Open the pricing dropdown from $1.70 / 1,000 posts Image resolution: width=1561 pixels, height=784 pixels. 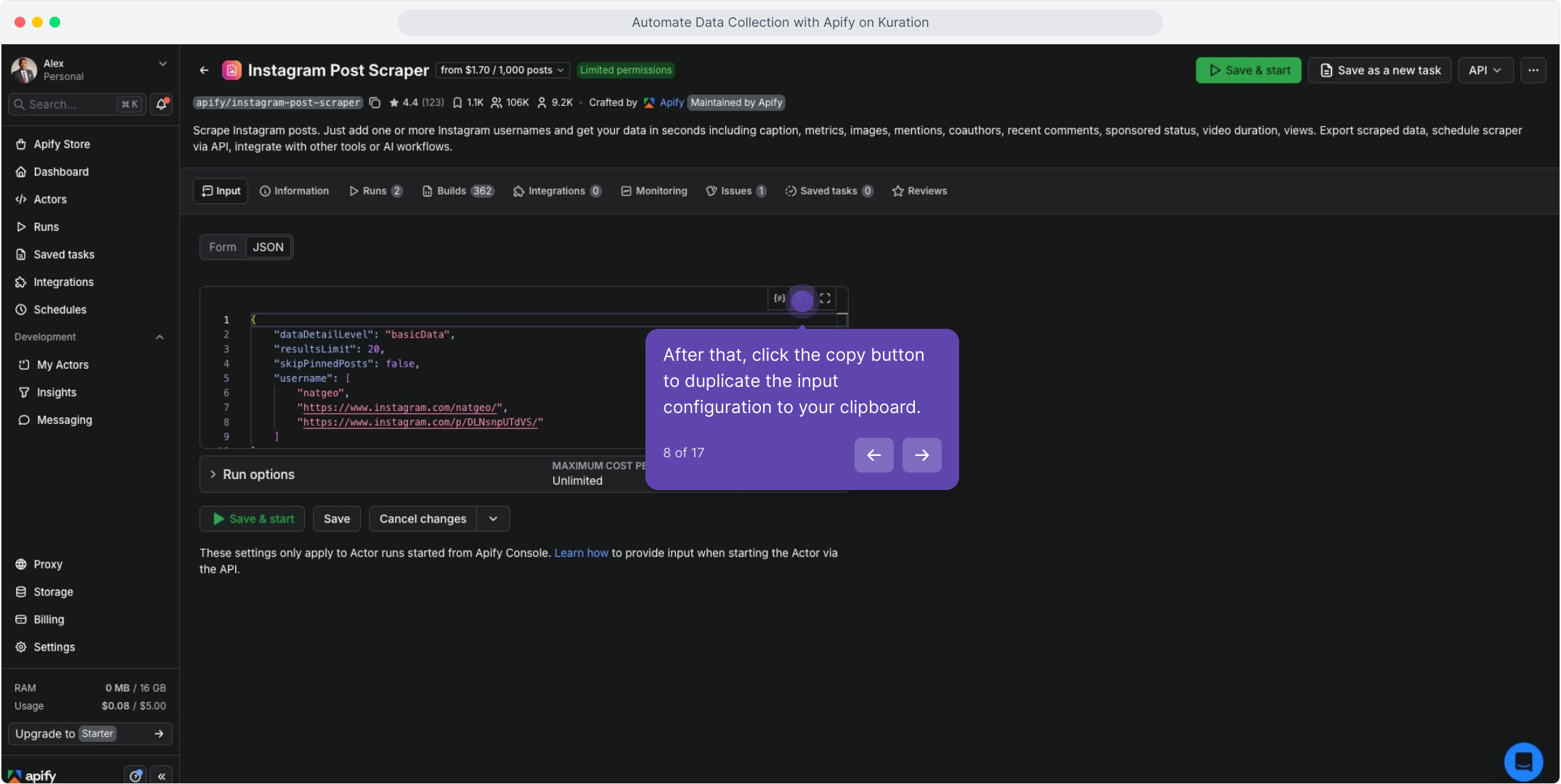click(502, 70)
